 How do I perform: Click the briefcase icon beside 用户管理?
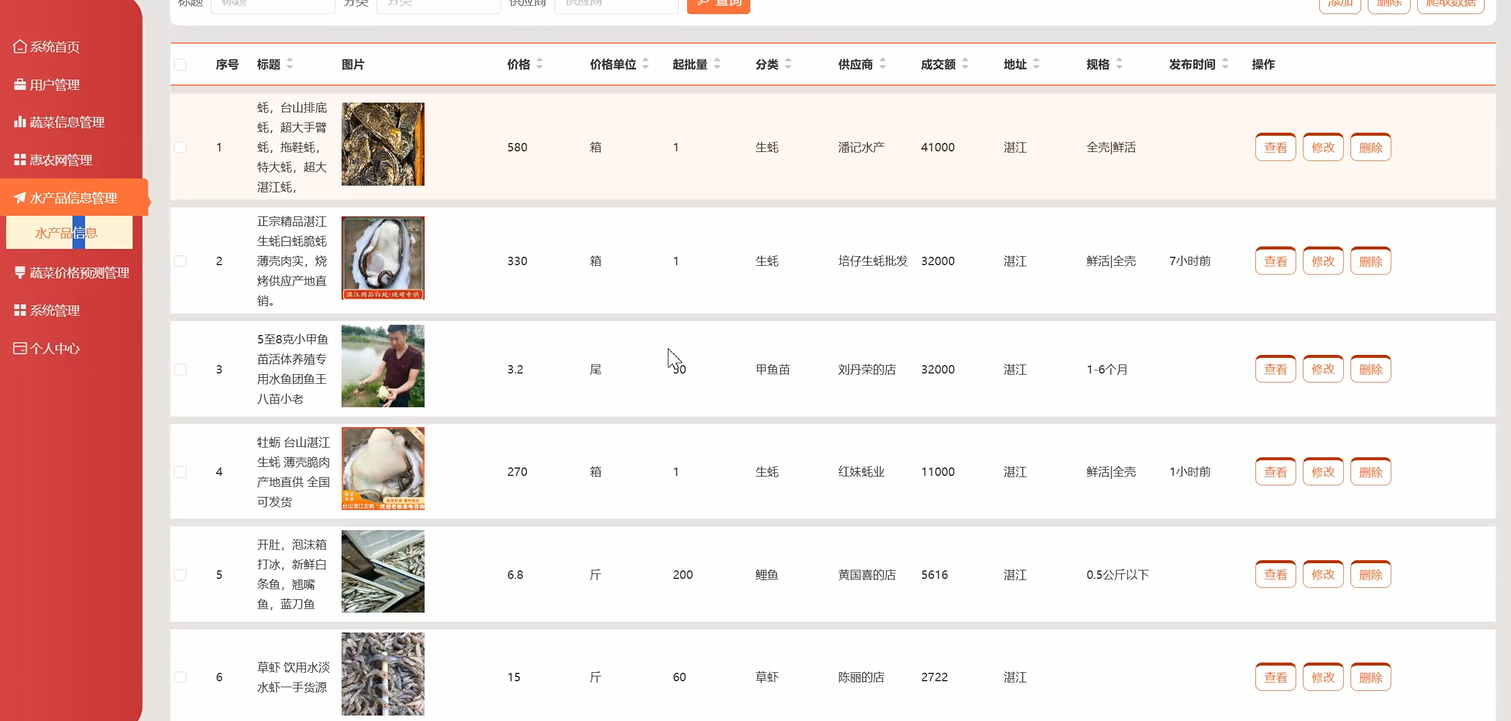click(20, 85)
